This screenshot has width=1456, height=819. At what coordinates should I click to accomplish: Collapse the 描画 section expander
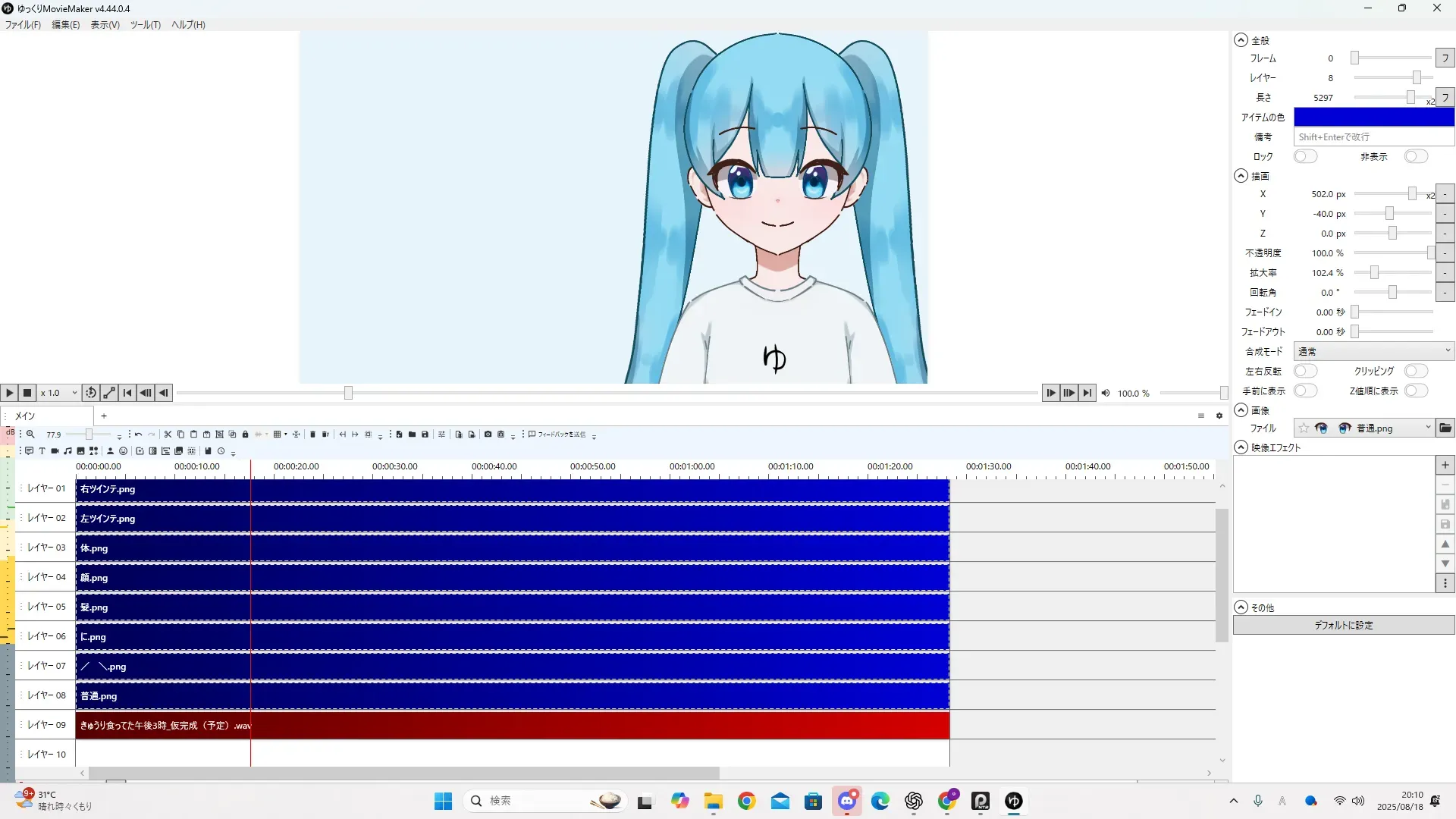click(x=1241, y=176)
